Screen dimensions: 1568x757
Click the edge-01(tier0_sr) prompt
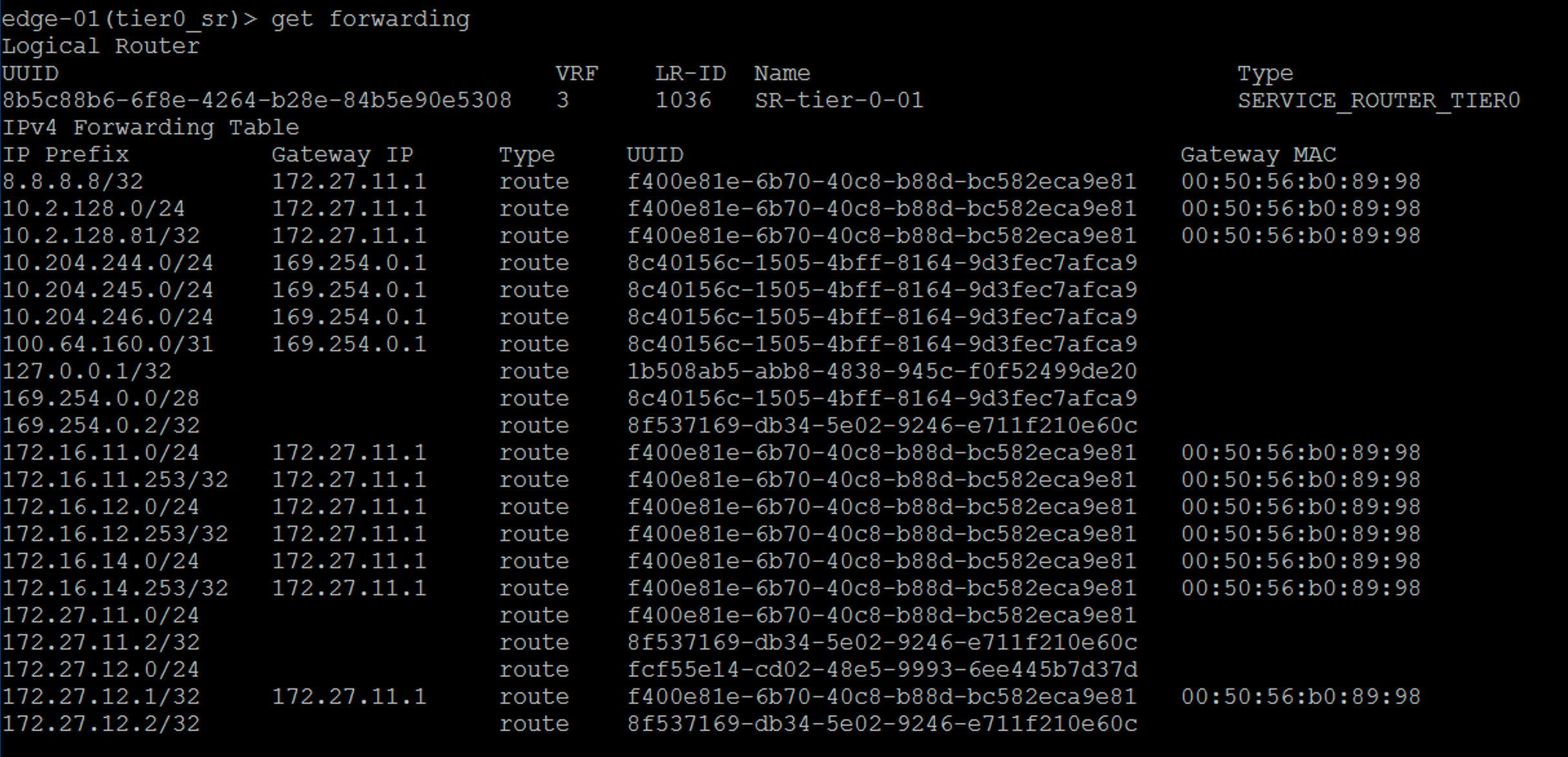coord(129,19)
